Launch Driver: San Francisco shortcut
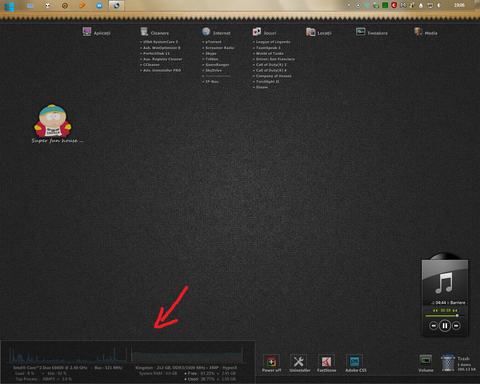Viewport: 480px width, 384px height. tap(275, 59)
